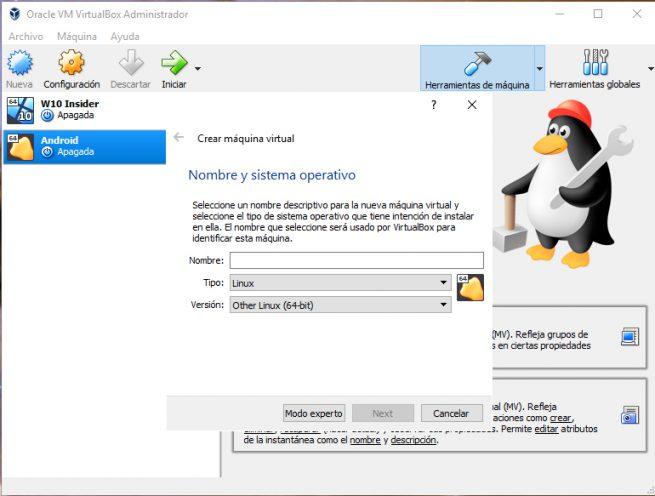The image size is (655, 496).
Task: Click the Android machine OS icon
Action: click(x=20, y=147)
